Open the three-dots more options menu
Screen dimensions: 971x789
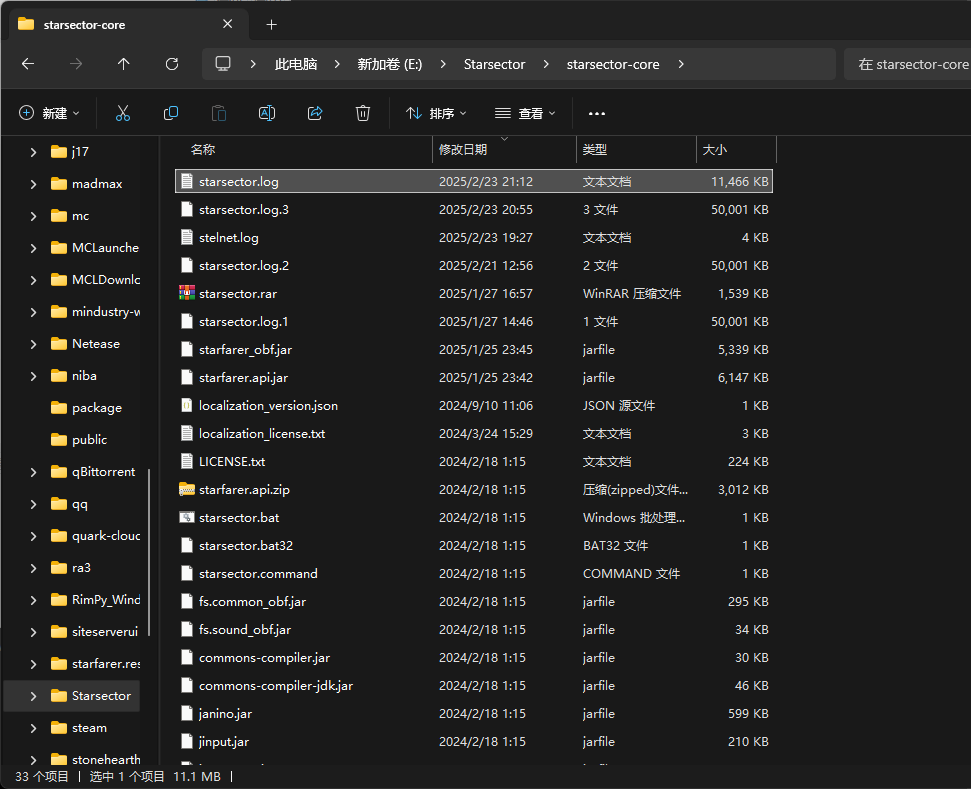coord(597,113)
